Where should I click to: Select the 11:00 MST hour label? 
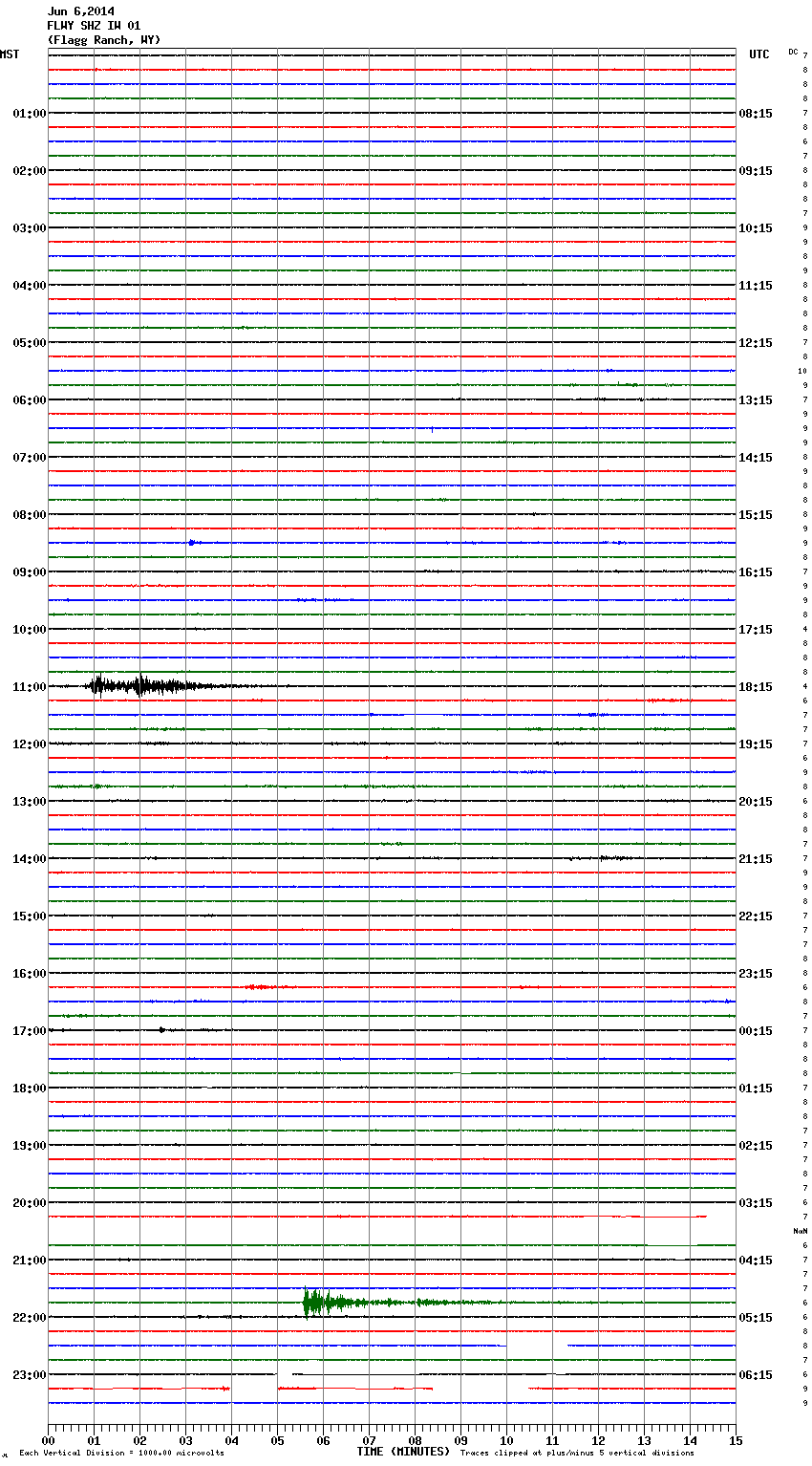click(x=30, y=687)
